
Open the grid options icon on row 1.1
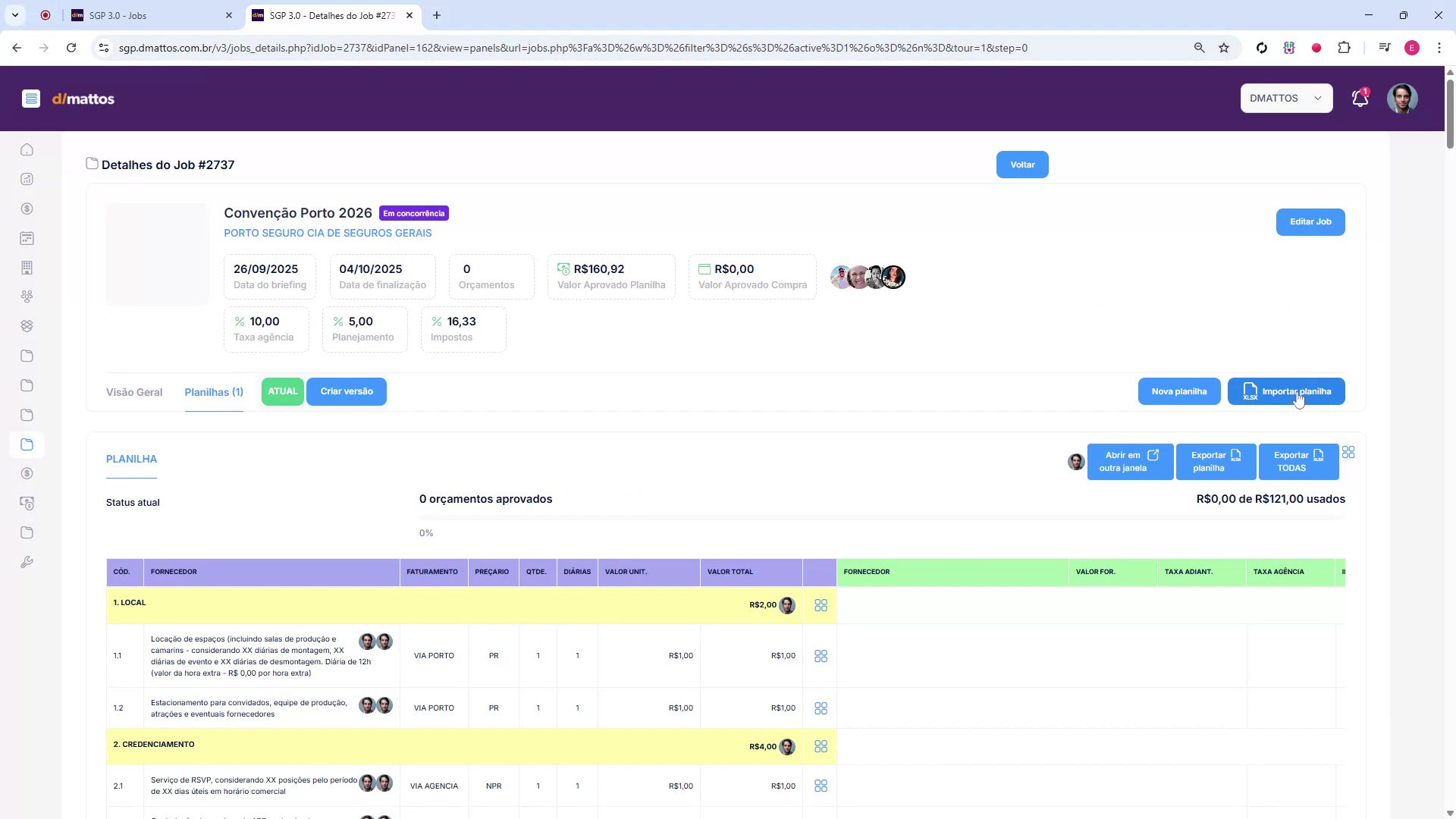click(x=821, y=656)
